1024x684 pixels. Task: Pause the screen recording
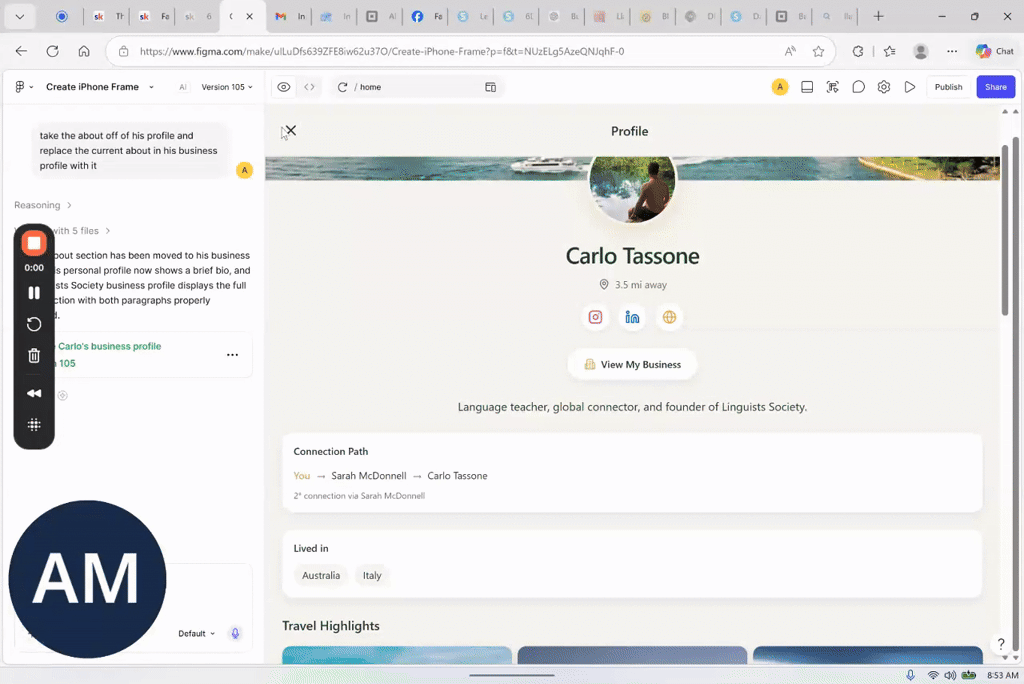click(x=34, y=293)
